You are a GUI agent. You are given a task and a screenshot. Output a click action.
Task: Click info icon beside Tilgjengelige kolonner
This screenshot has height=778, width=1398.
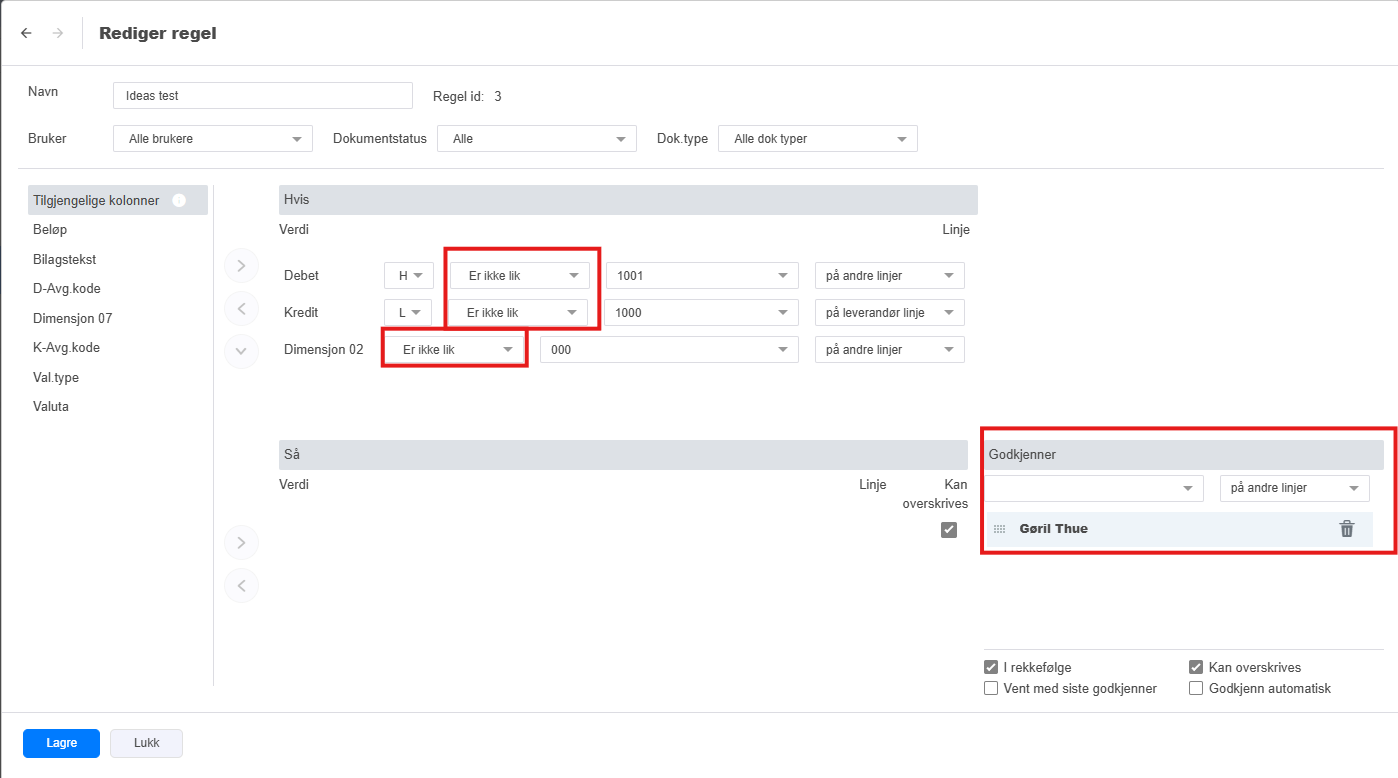point(179,200)
